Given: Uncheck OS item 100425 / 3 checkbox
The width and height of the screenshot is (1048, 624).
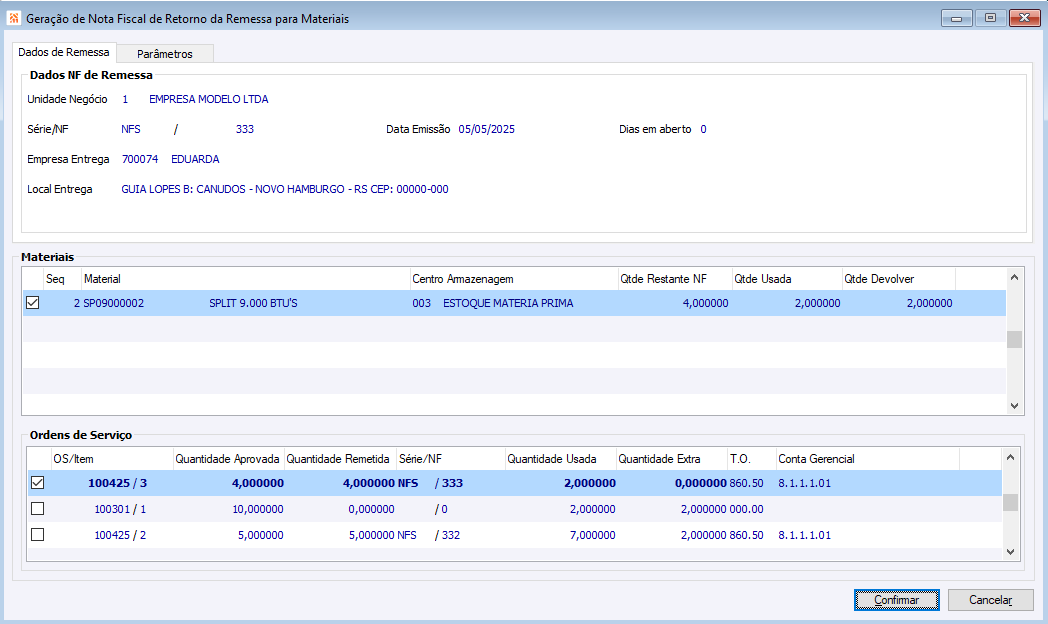Looking at the screenshot, I should 38,483.
